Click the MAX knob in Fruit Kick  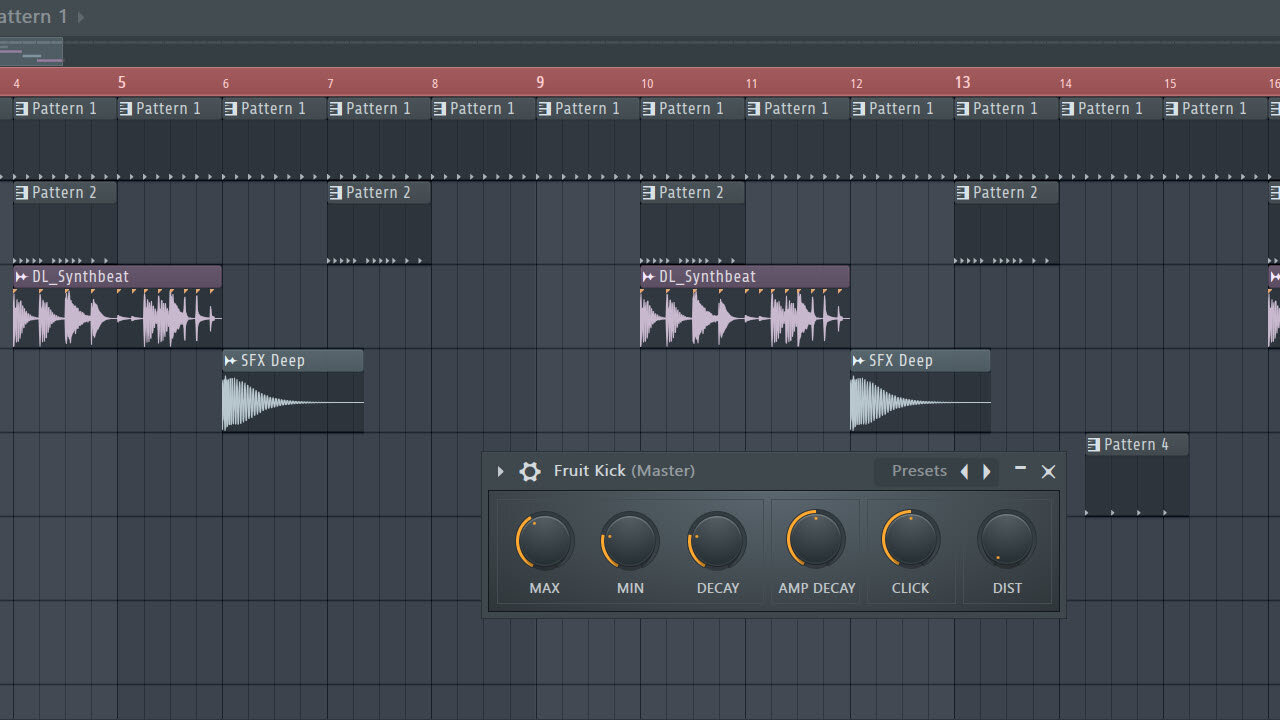click(x=545, y=541)
